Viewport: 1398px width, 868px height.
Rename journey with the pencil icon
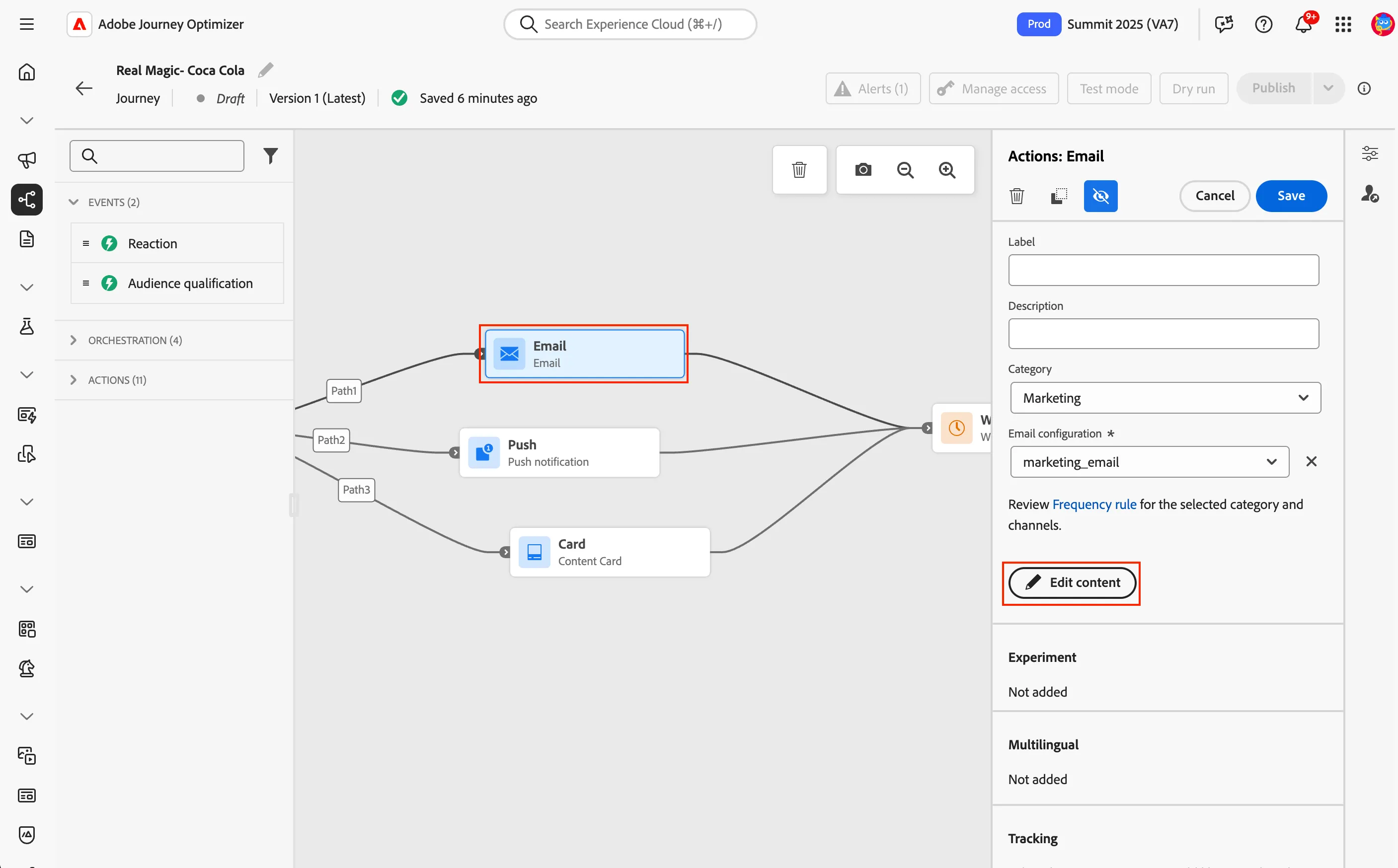click(265, 70)
